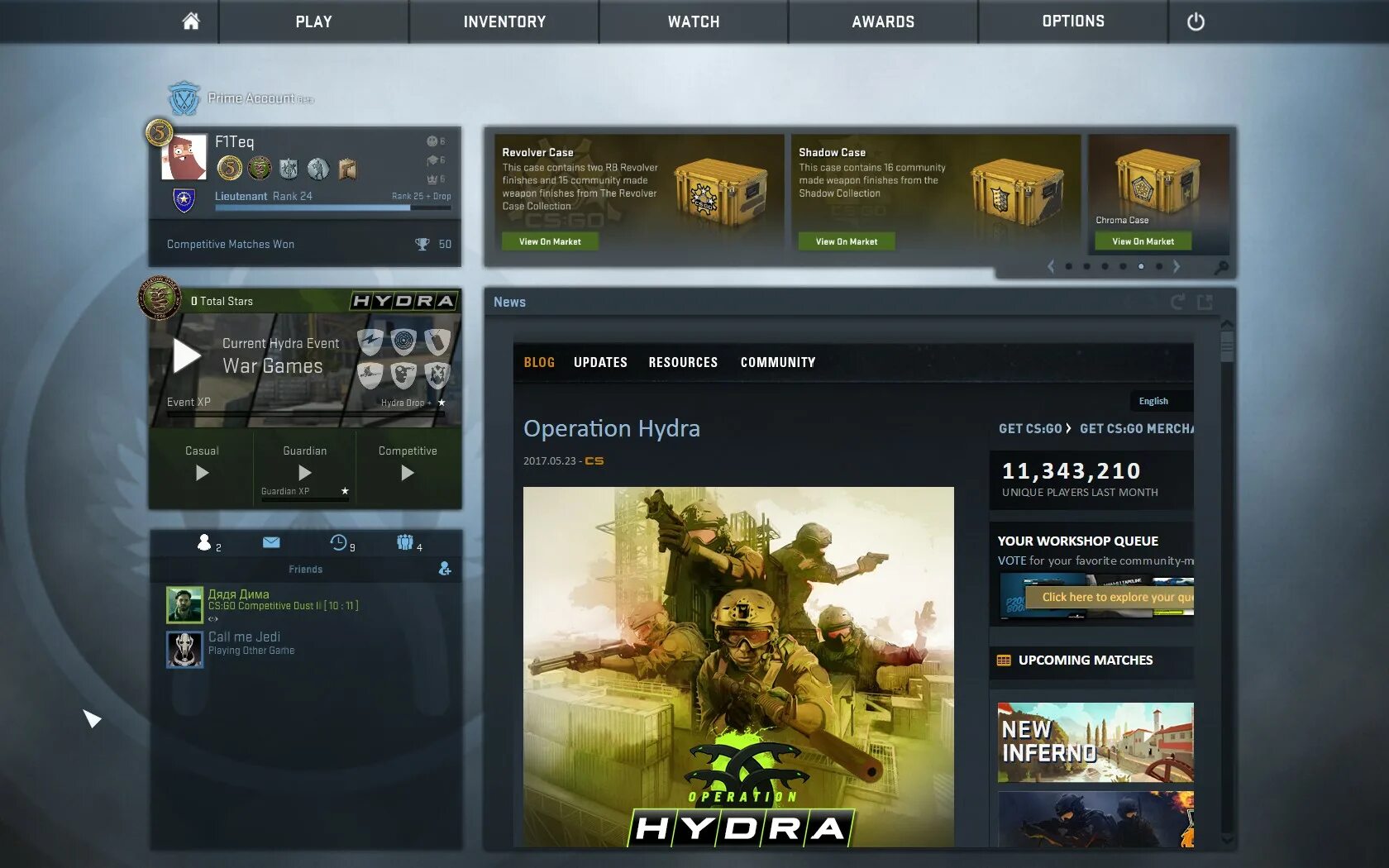Switch to the RESOURCES tab

pos(683,362)
